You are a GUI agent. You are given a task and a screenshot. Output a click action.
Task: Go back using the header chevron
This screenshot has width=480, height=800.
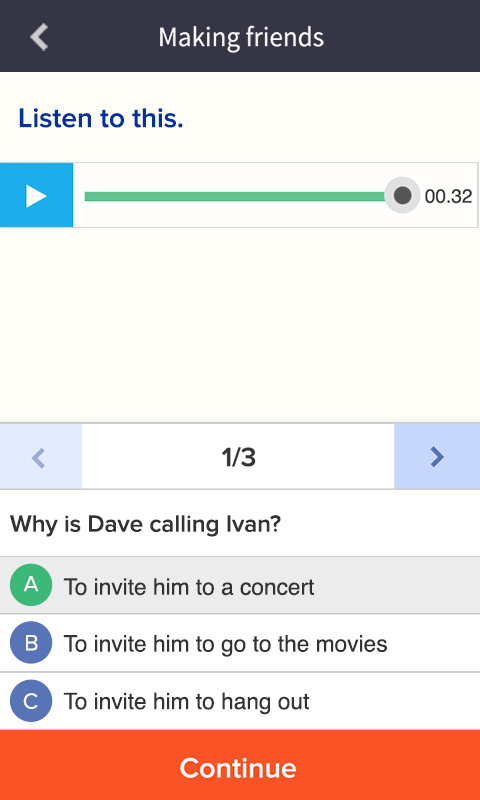[x=39, y=37]
